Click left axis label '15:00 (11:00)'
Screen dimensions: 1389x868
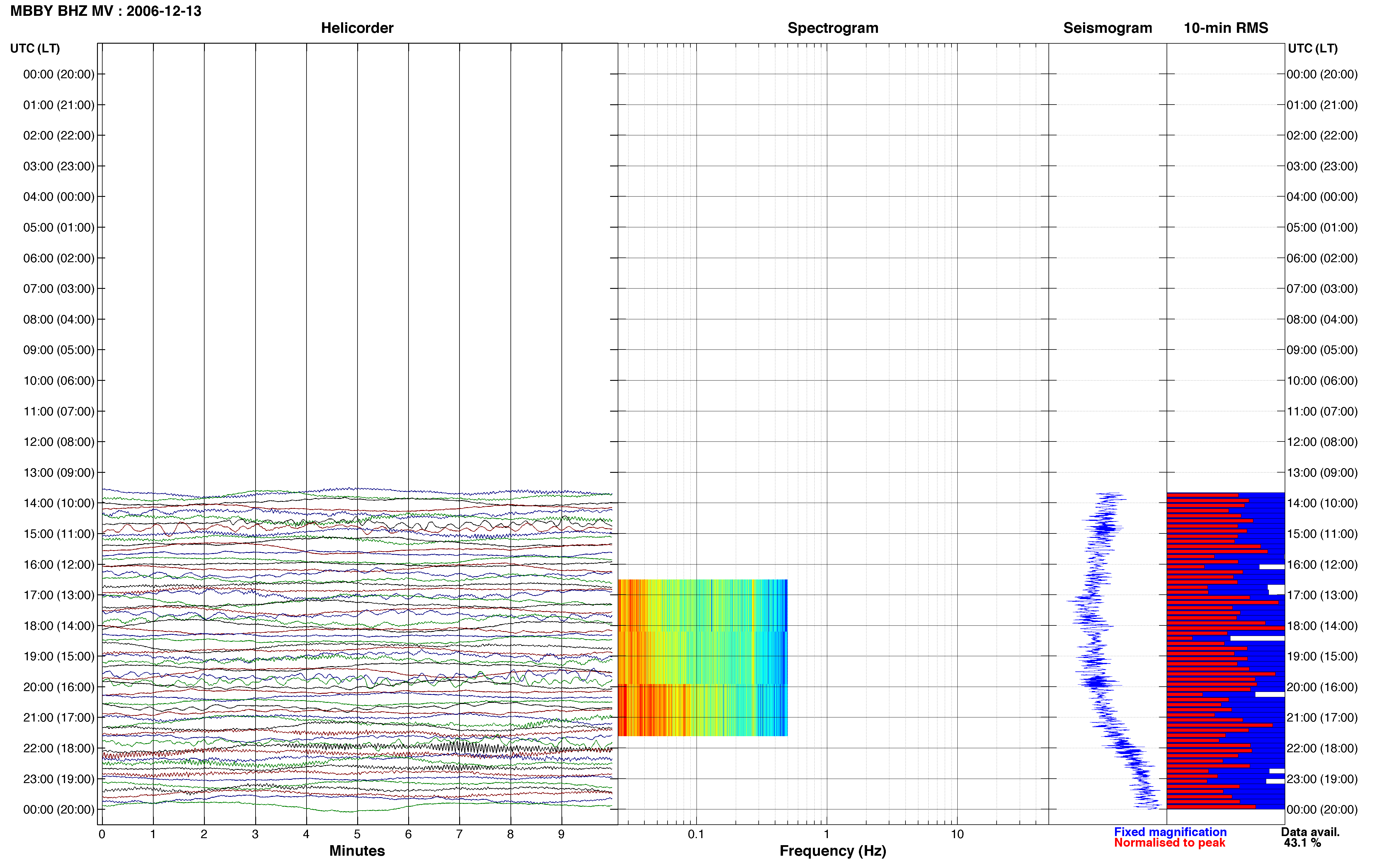click(x=59, y=534)
